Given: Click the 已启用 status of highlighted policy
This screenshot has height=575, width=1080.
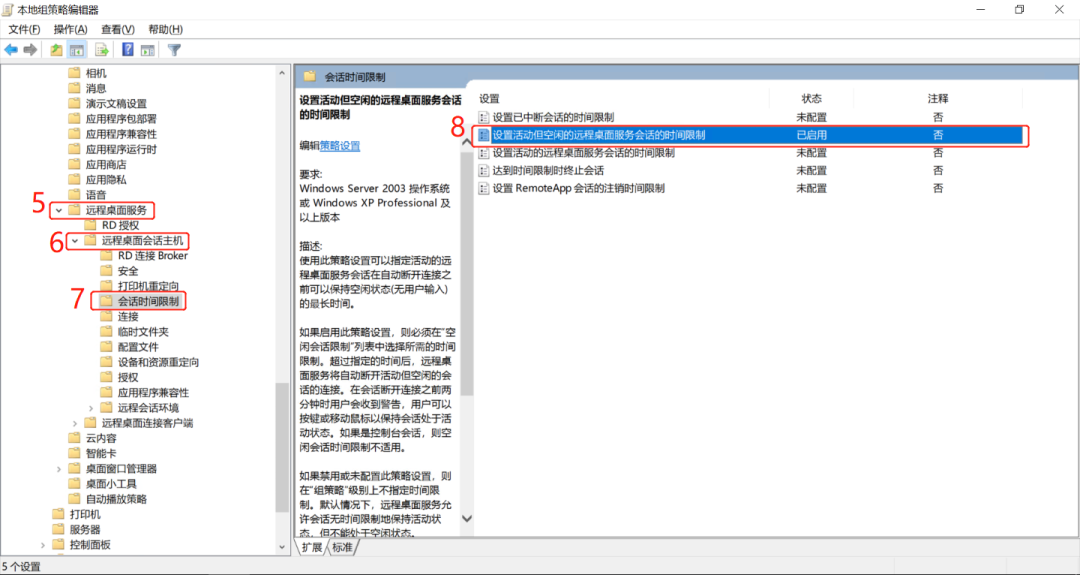Looking at the screenshot, I should click(811, 135).
